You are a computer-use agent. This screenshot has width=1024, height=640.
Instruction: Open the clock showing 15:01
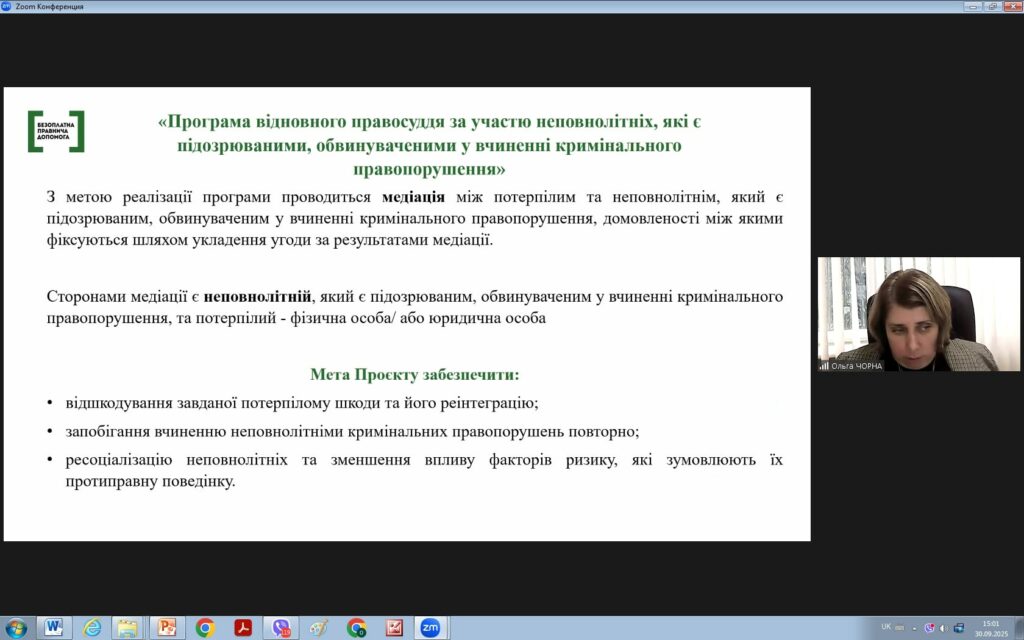pyautogui.click(x=990, y=628)
